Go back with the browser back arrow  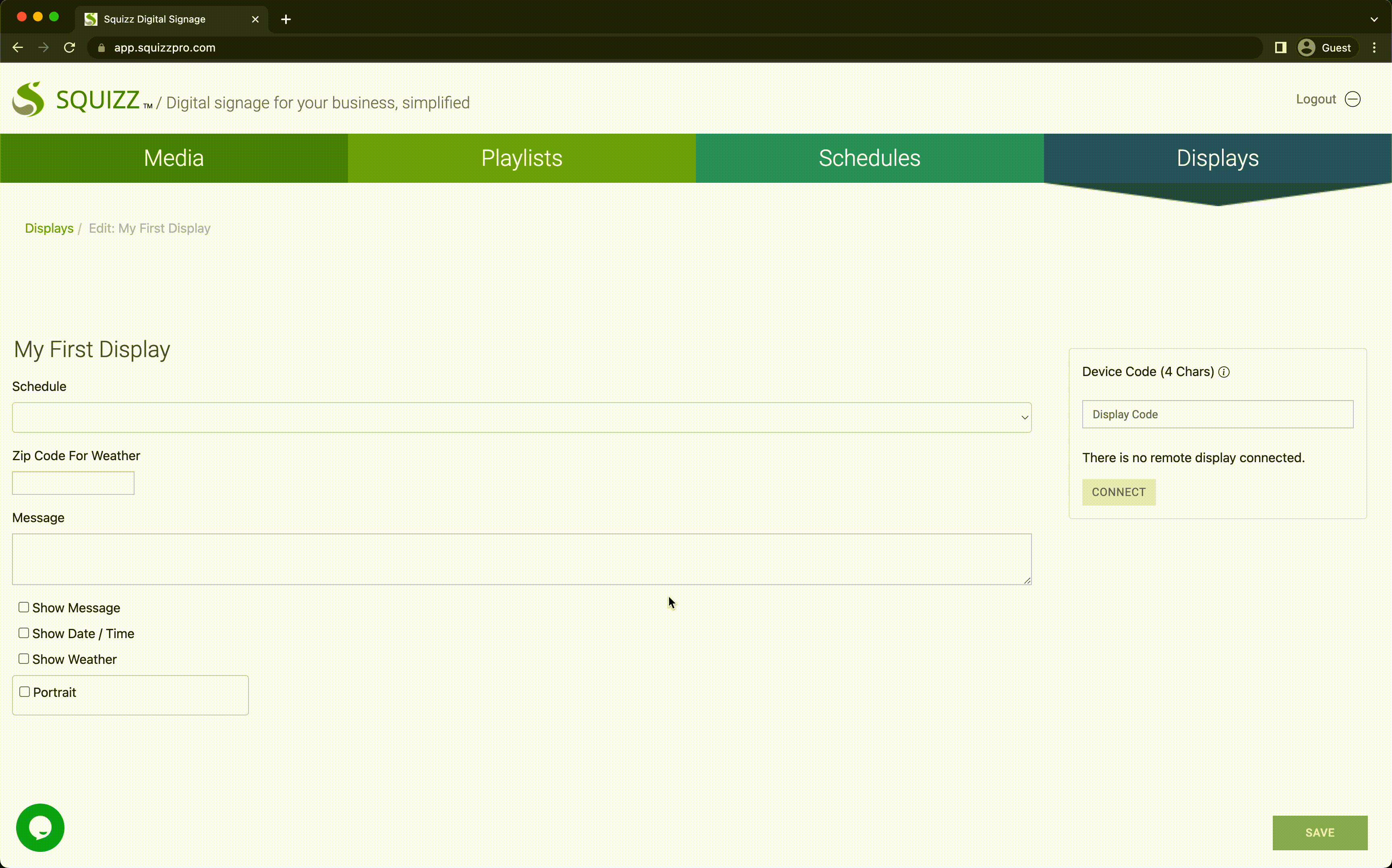(18, 48)
